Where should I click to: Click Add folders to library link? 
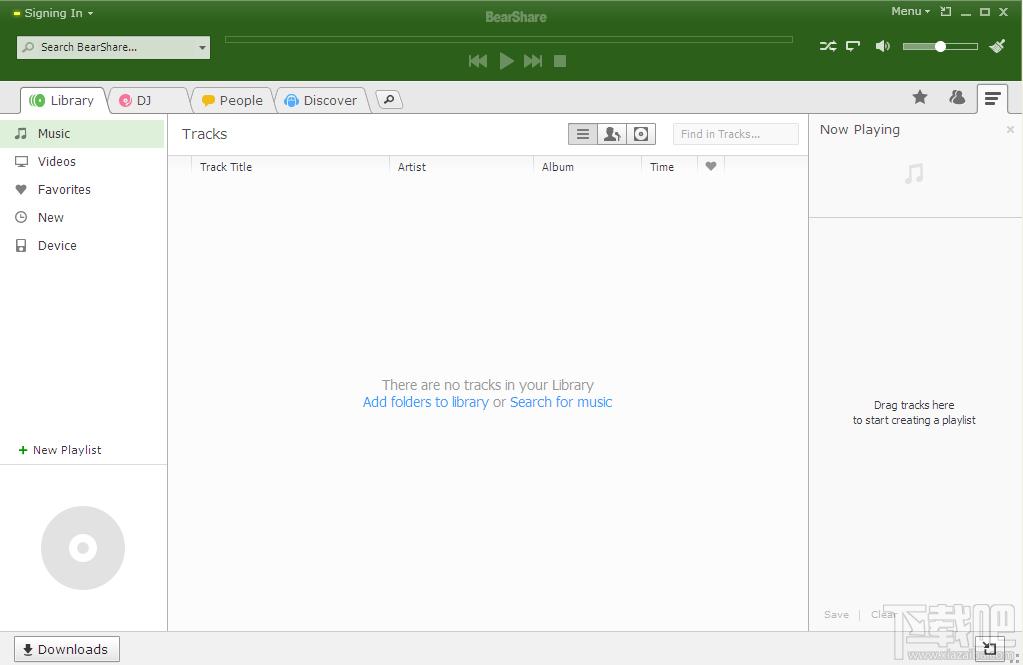coord(425,402)
